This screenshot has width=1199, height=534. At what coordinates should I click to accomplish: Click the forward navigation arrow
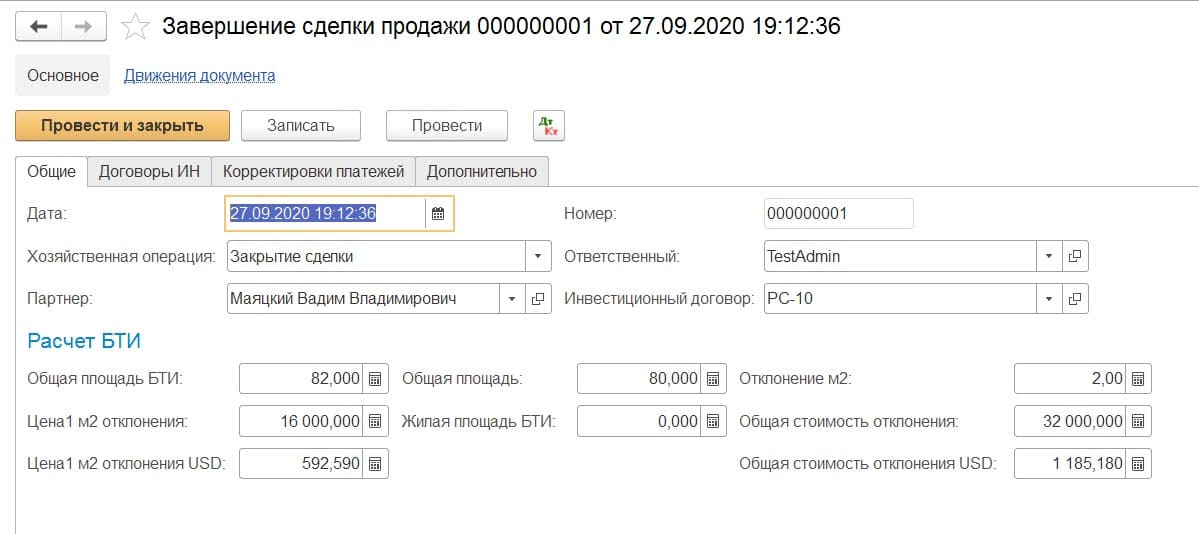(x=84, y=27)
